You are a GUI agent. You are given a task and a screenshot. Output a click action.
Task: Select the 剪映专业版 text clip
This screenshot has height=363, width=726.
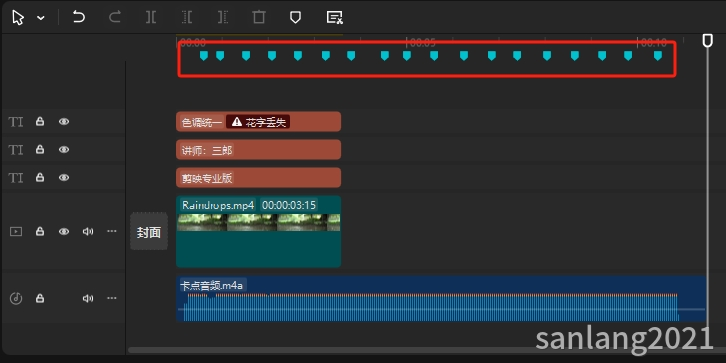(258, 178)
